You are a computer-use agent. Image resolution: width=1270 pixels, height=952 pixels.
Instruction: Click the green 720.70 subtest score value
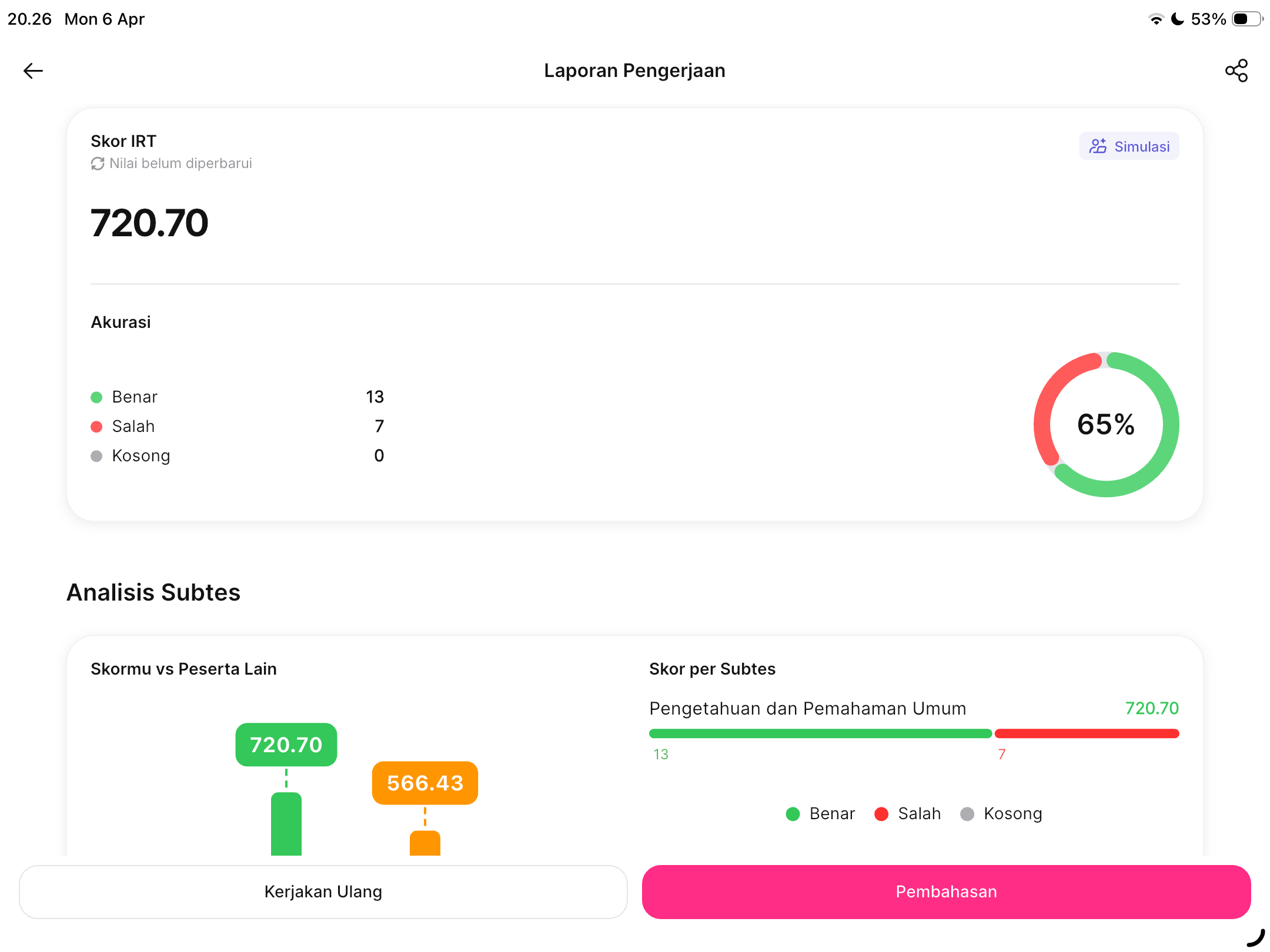(1152, 708)
